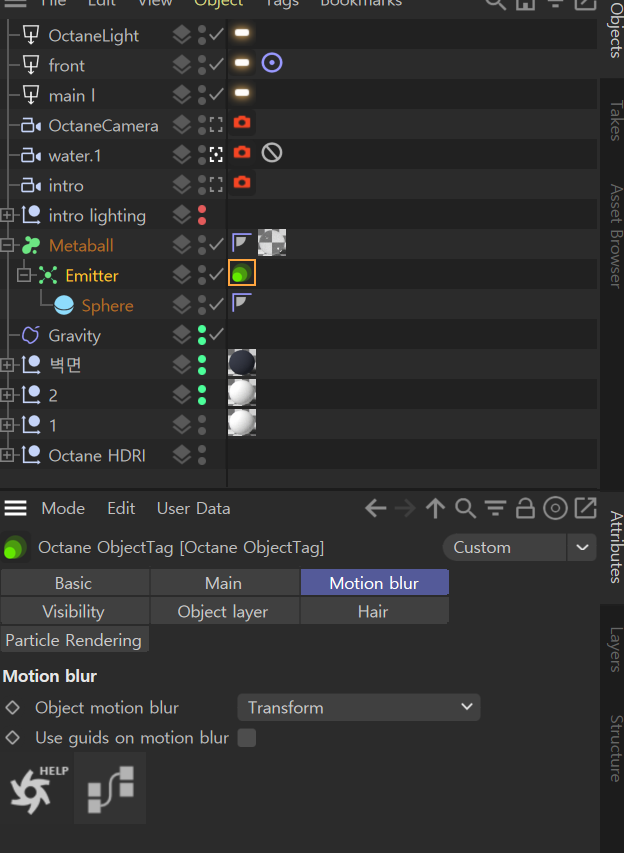The image size is (624, 853).
Task: Switch to the Particle Rendering tab
Action: (x=74, y=640)
